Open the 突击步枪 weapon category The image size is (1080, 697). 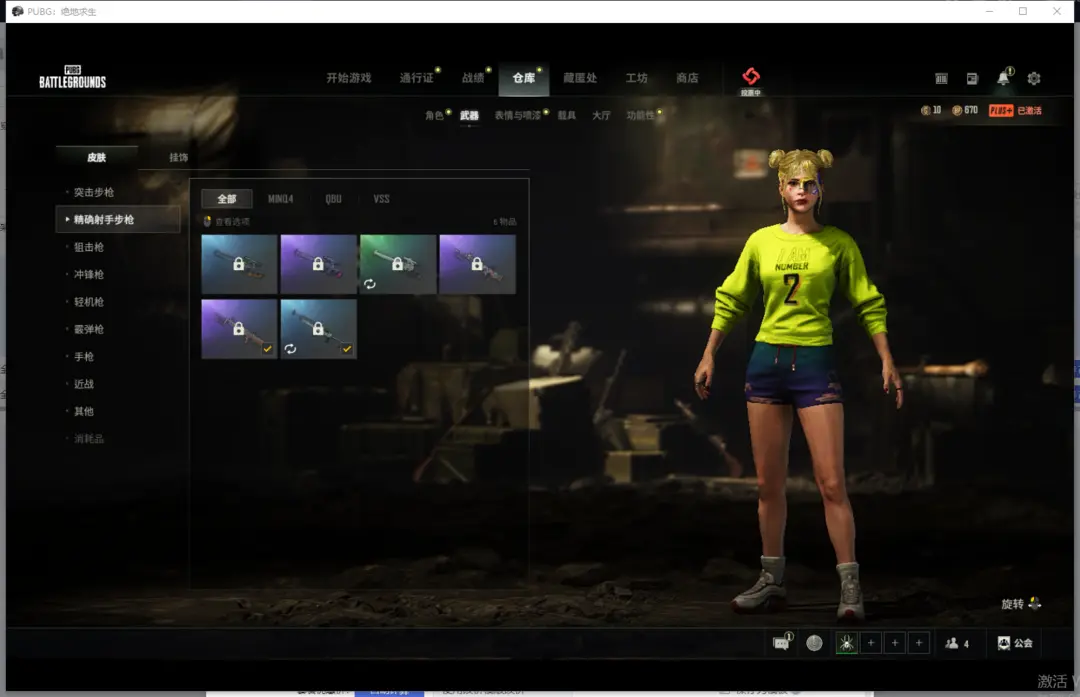pyautogui.click(x=94, y=192)
